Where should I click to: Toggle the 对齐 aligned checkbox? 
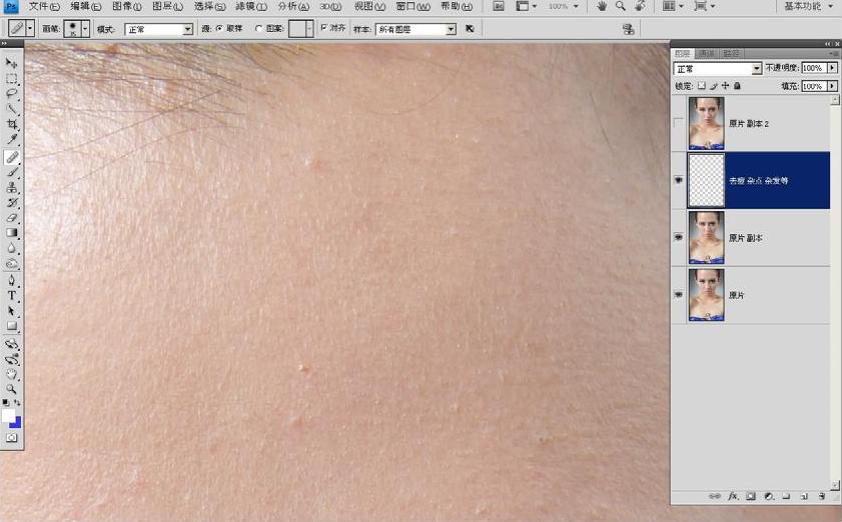coord(324,27)
